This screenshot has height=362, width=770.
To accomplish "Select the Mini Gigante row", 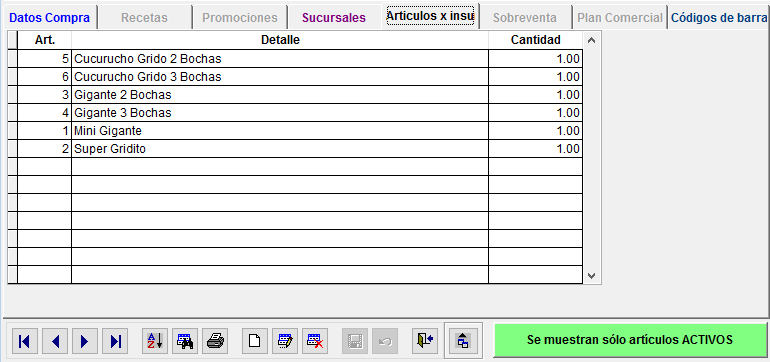I will 296,131.
